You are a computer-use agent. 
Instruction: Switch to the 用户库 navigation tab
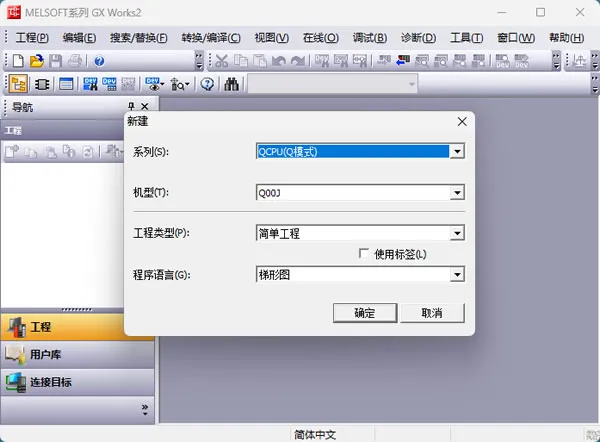78,354
